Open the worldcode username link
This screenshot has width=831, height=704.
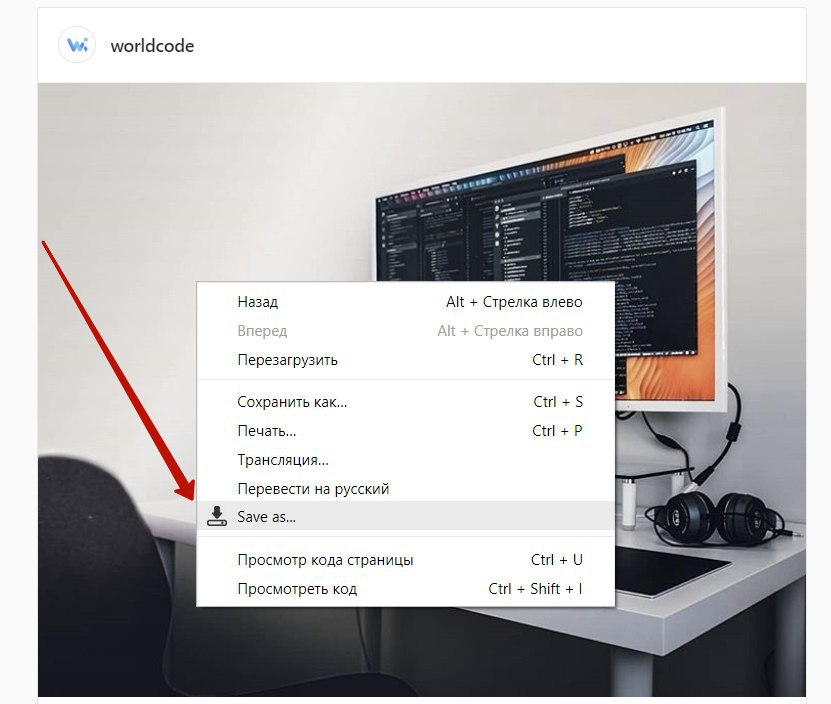tap(152, 46)
